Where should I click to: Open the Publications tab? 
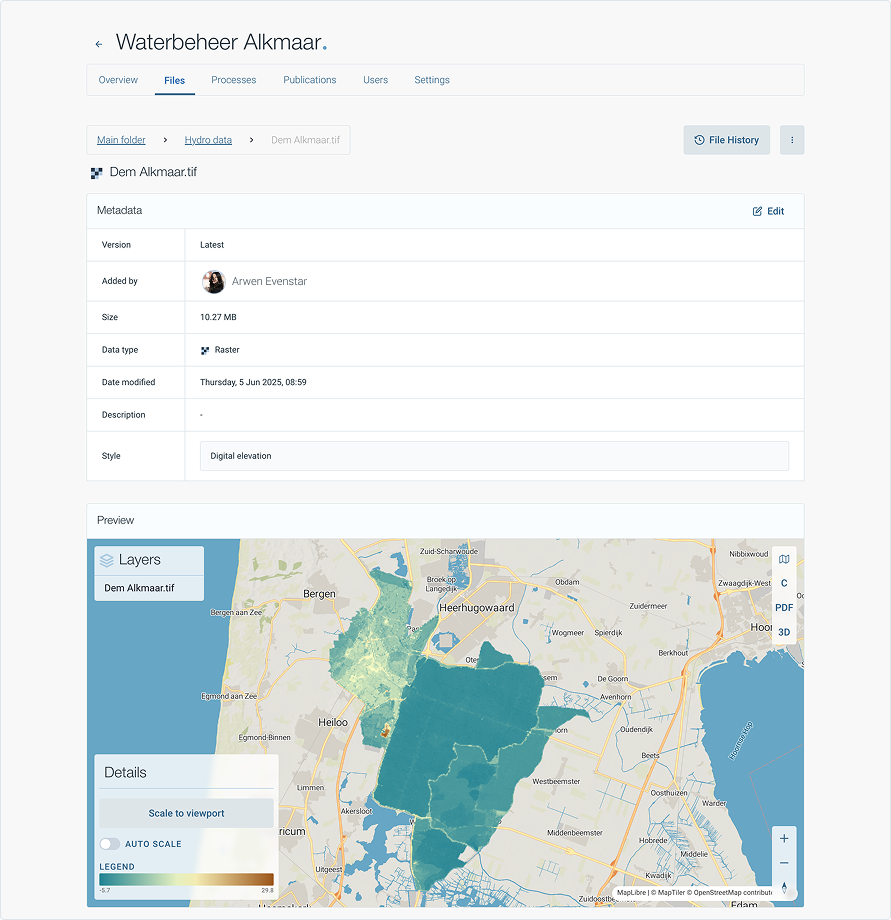(309, 80)
